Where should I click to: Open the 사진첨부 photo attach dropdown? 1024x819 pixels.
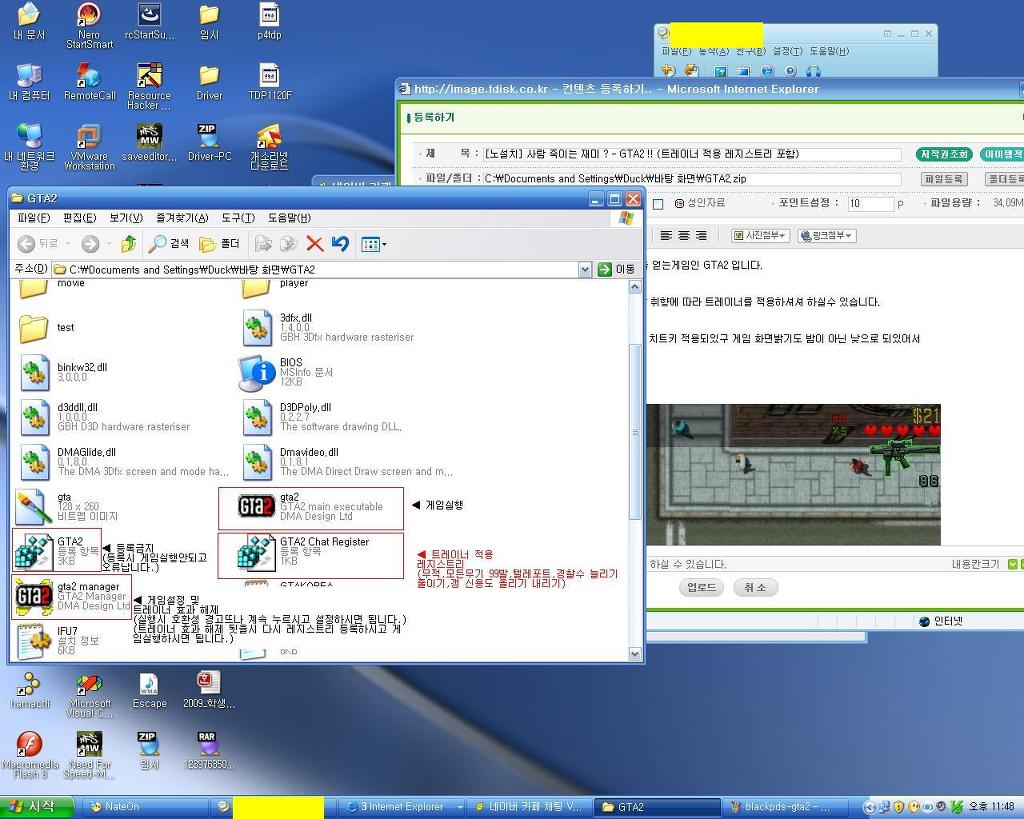pyautogui.click(x=761, y=236)
